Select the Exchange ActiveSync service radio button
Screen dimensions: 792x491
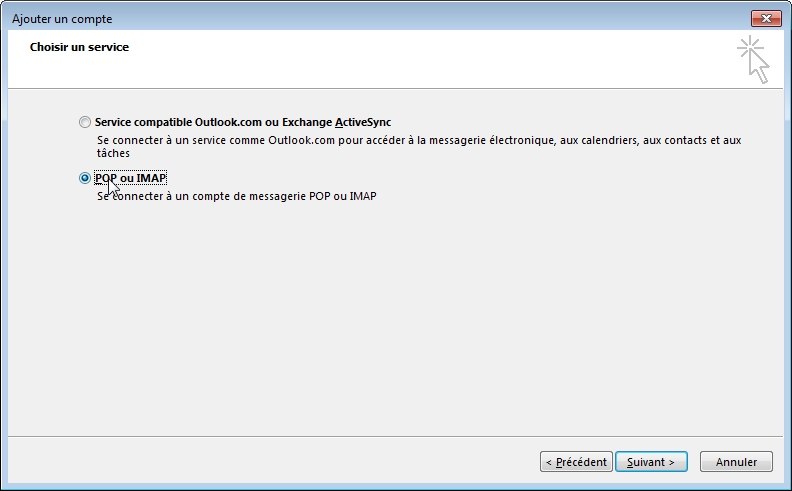85,122
